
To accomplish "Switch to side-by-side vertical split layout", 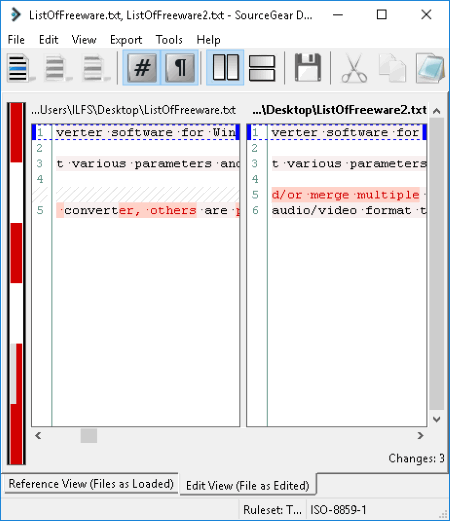I will coord(225,68).
